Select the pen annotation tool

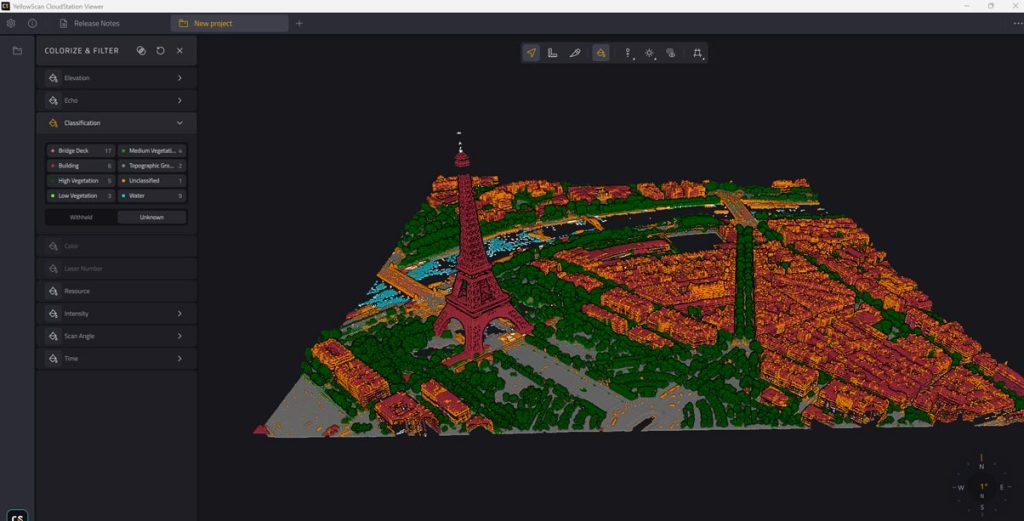pos(575,53)
